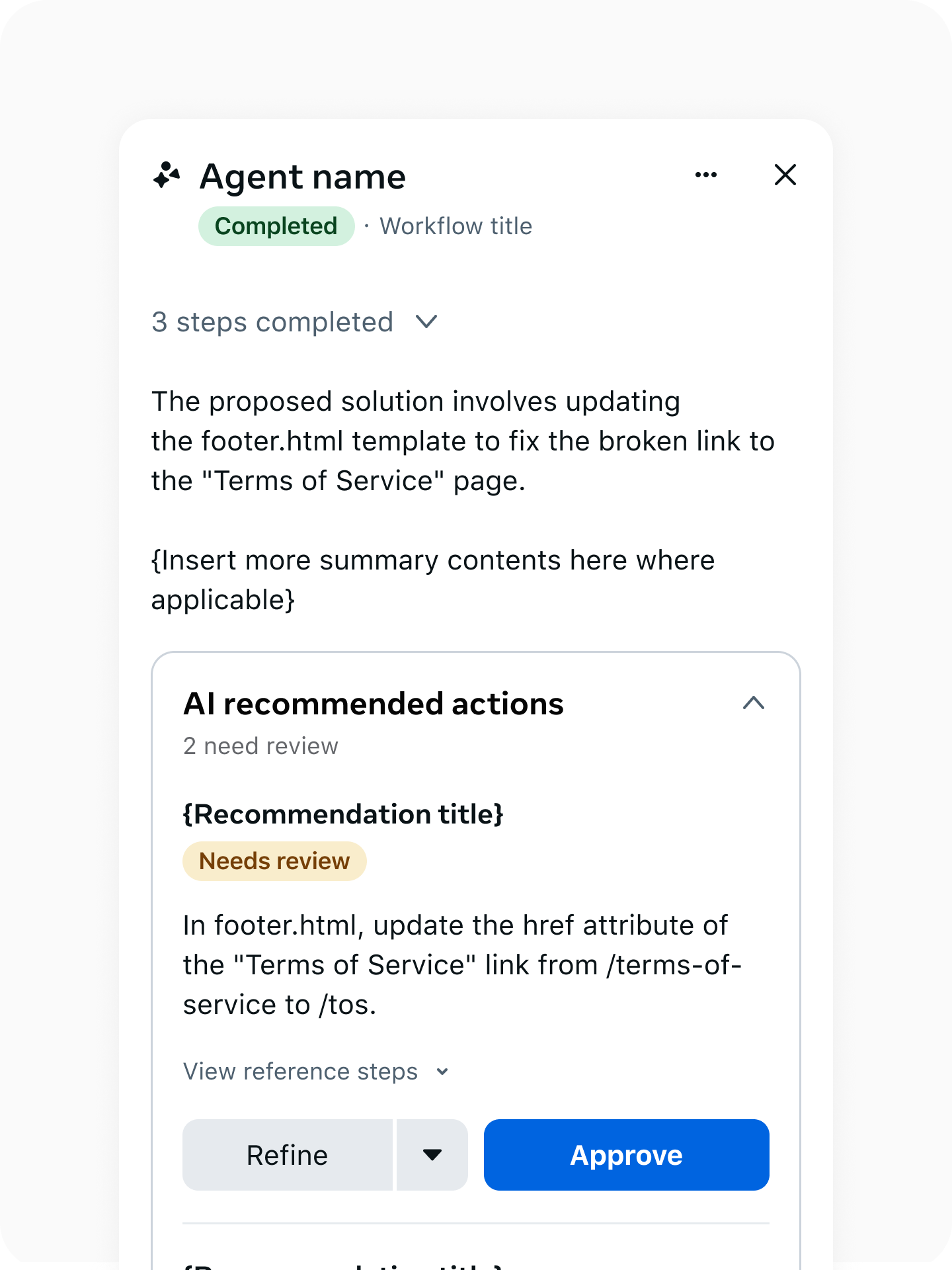This screenshot has height=1270, width=952.
Task: Close the agent panel
Action: pyautogui.click(x=785, y=175)
